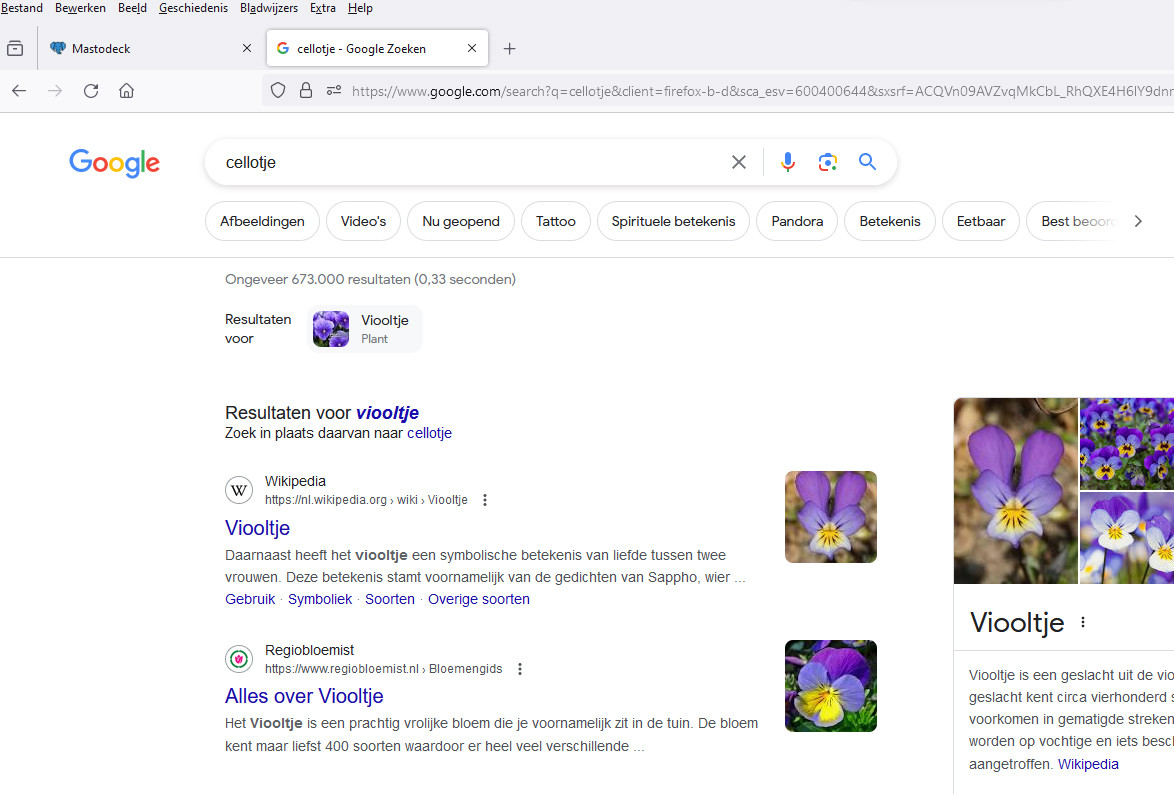The height and width of the screenshot is (794, 1174).
Task: Search instead for cellotje link
Action: pos(429,433)
